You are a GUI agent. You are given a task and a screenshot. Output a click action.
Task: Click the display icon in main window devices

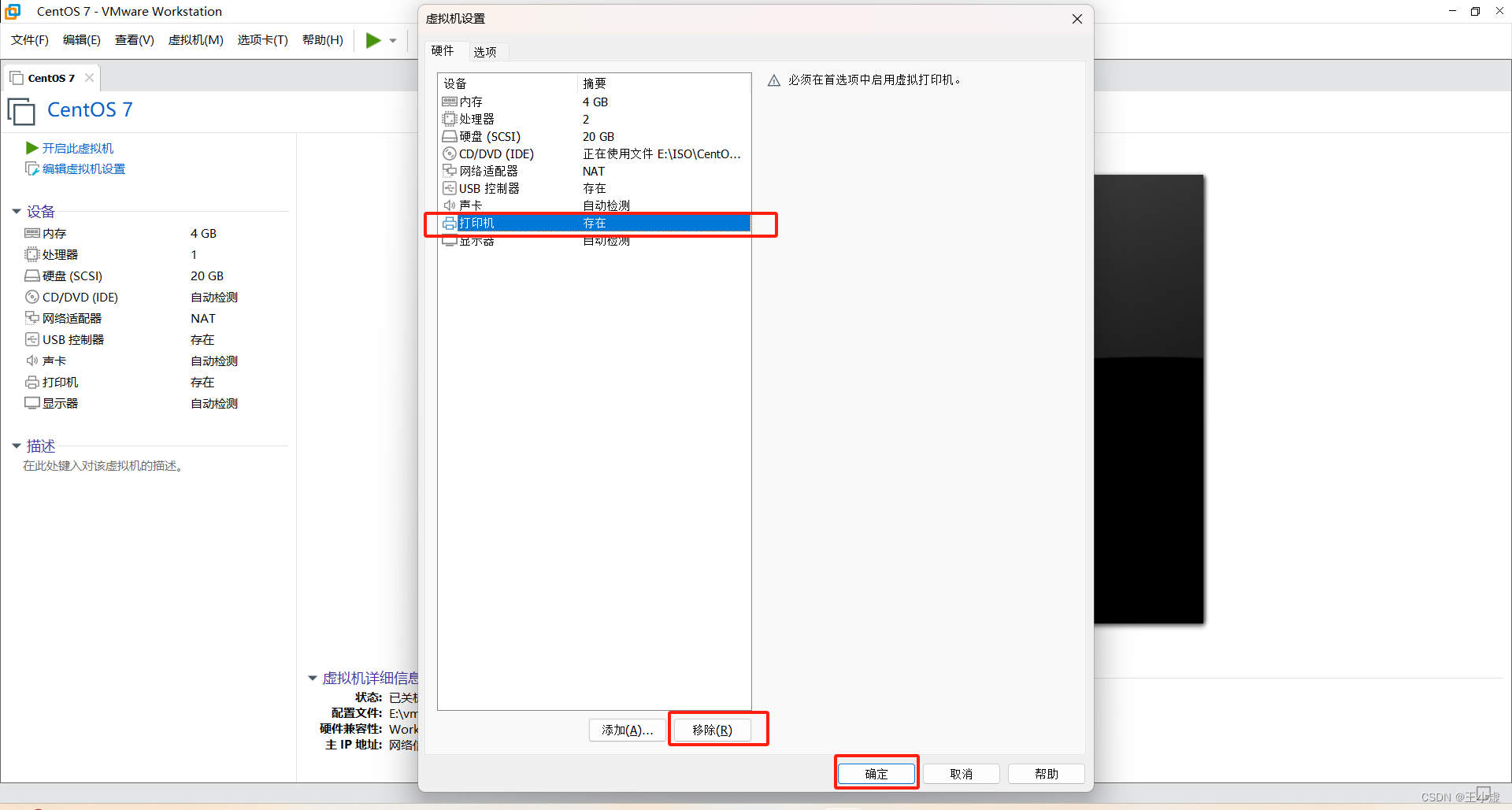click(x=32, y=403)
